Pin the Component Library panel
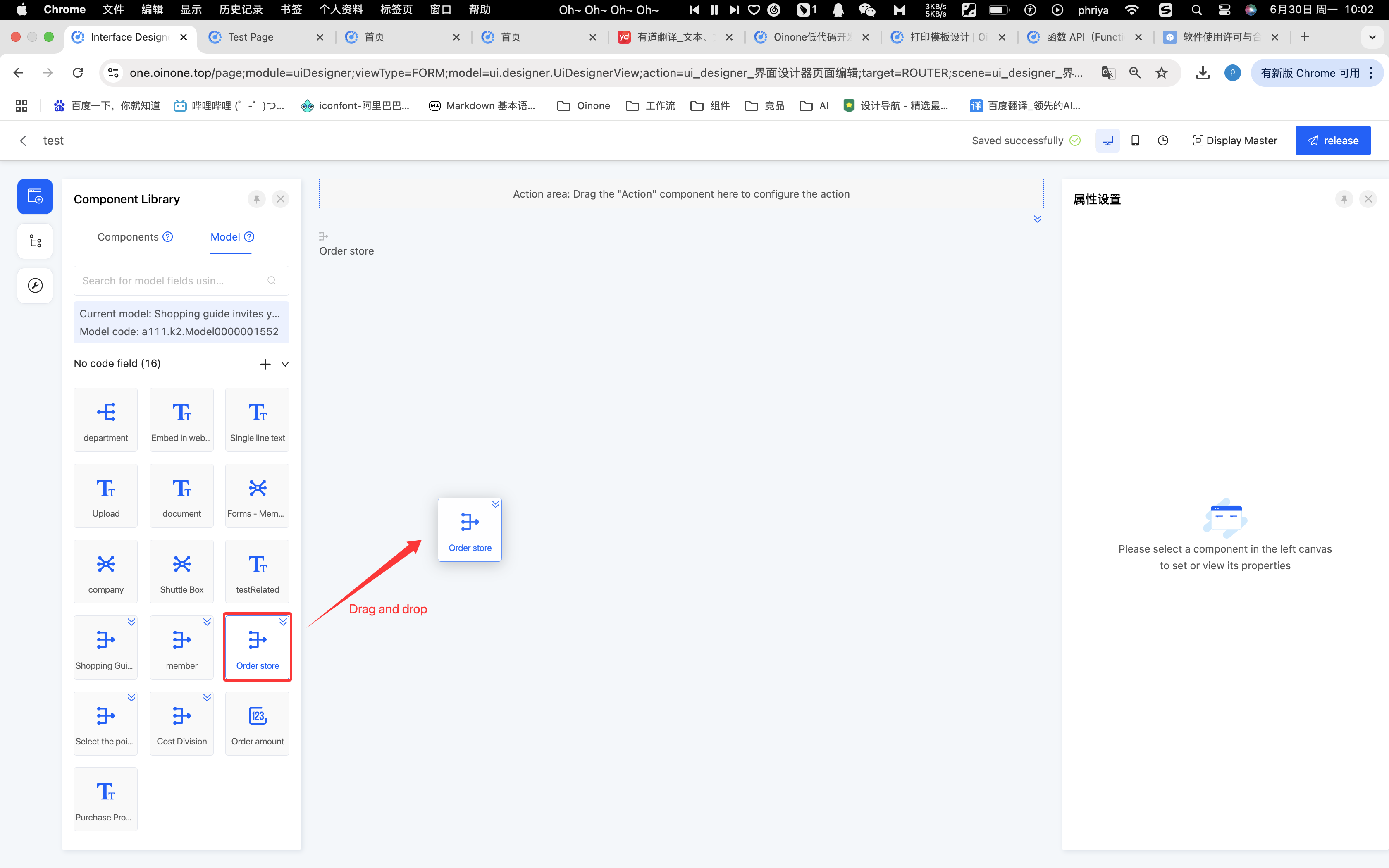This screenshot has height=868, width=1389. point(257,199)
